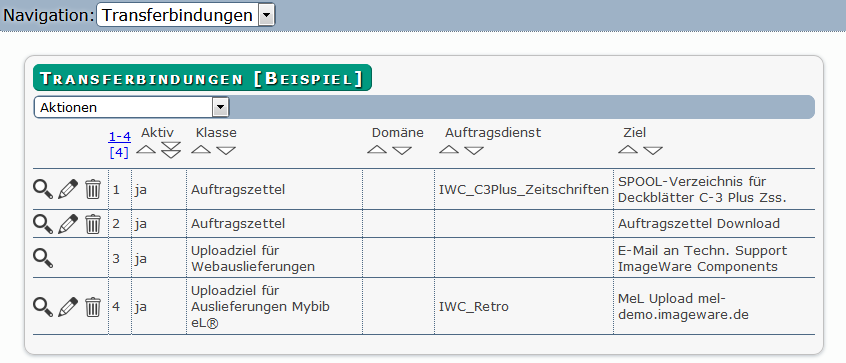Sort Auftragsdienst column descending
Viewport: 846px width, 363px height.
click(474, 150)
